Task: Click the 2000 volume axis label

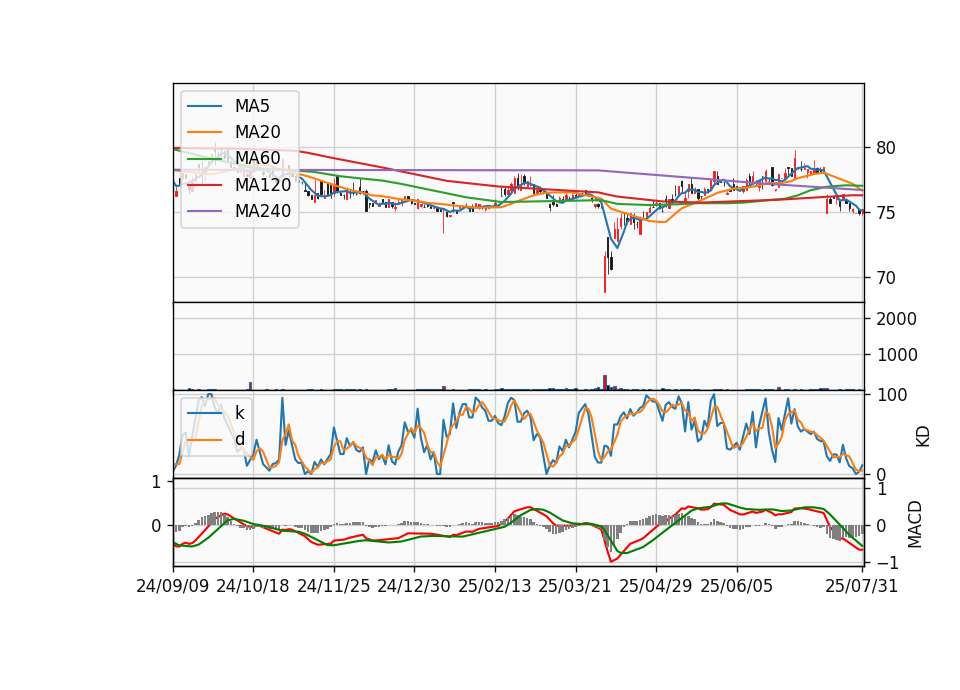Action: point(896,319)
